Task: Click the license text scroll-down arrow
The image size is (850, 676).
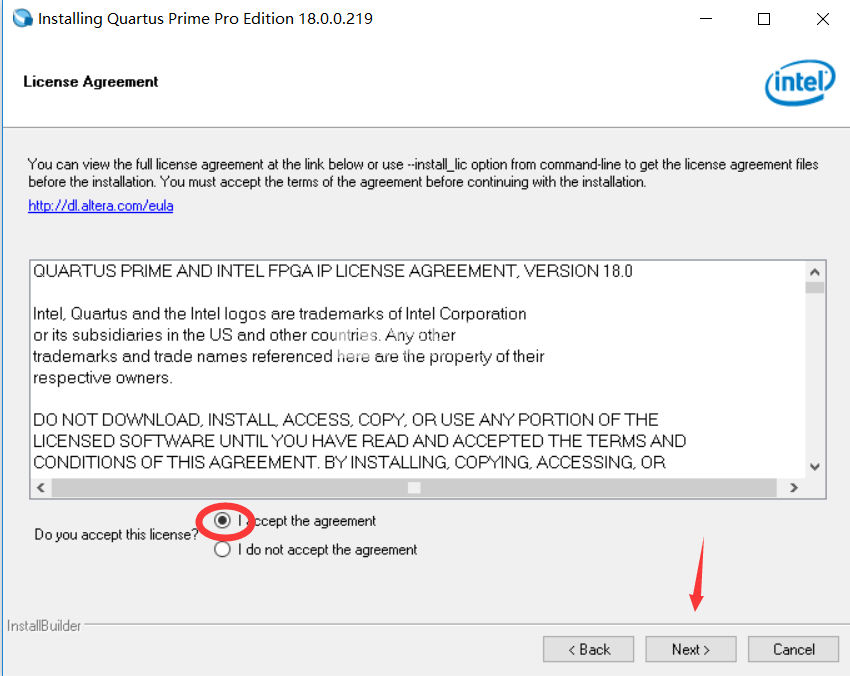Action: pyautogui.click(x=814, y=467)
